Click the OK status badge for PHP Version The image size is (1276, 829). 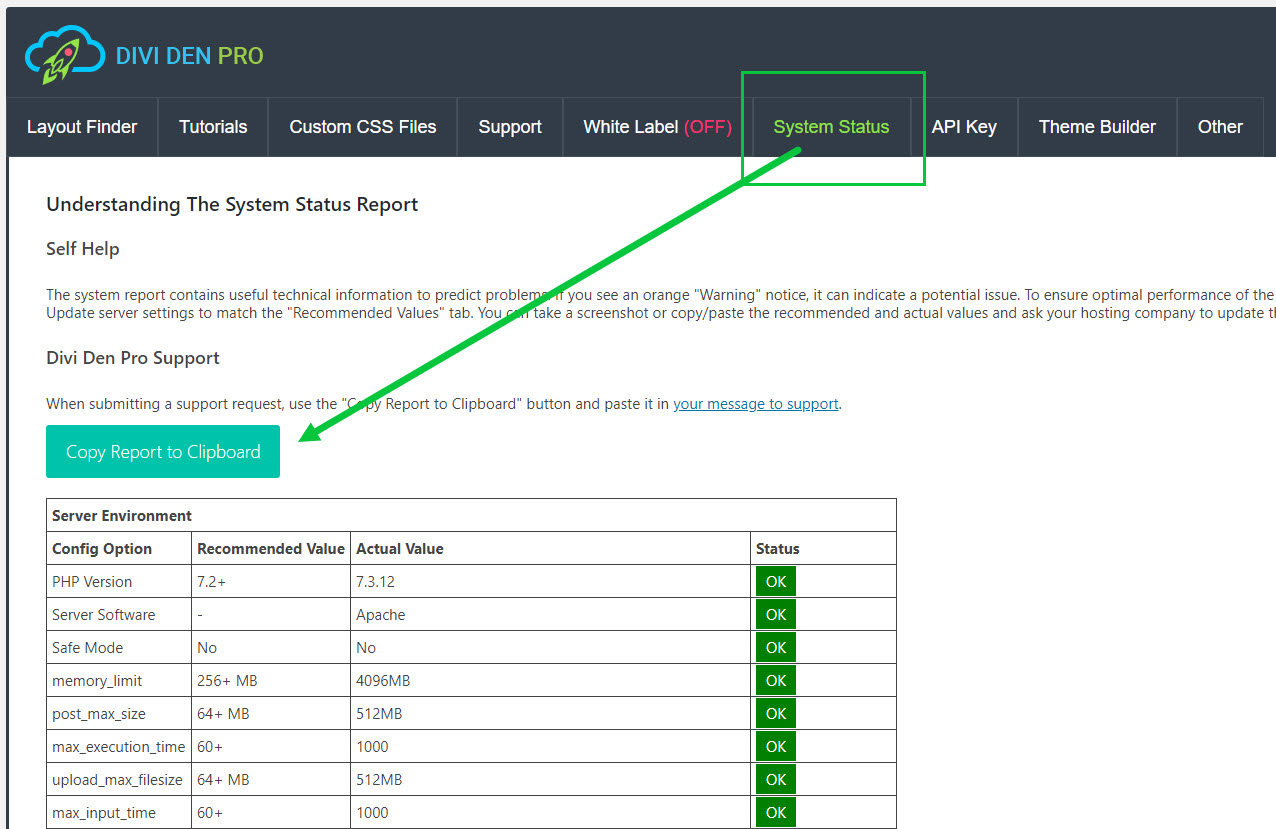776,582
